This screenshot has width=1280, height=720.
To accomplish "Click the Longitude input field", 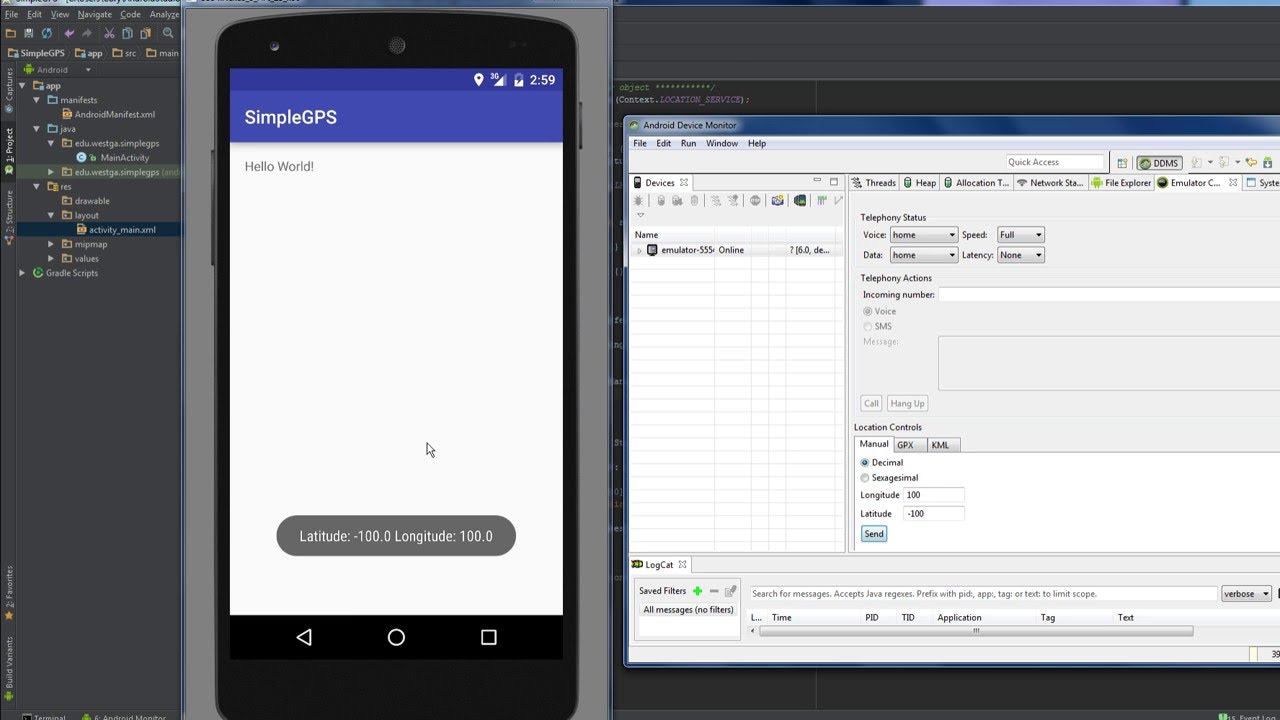I will pyautogui.click(x=934, y=495).
